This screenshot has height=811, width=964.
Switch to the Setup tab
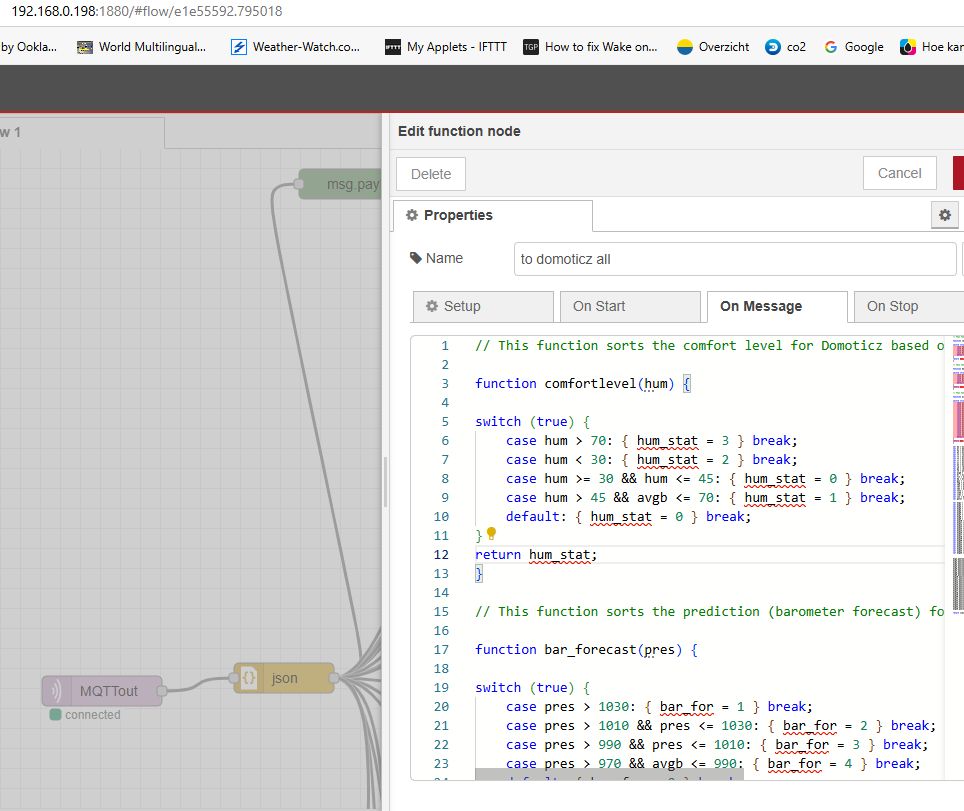[483, 306]
